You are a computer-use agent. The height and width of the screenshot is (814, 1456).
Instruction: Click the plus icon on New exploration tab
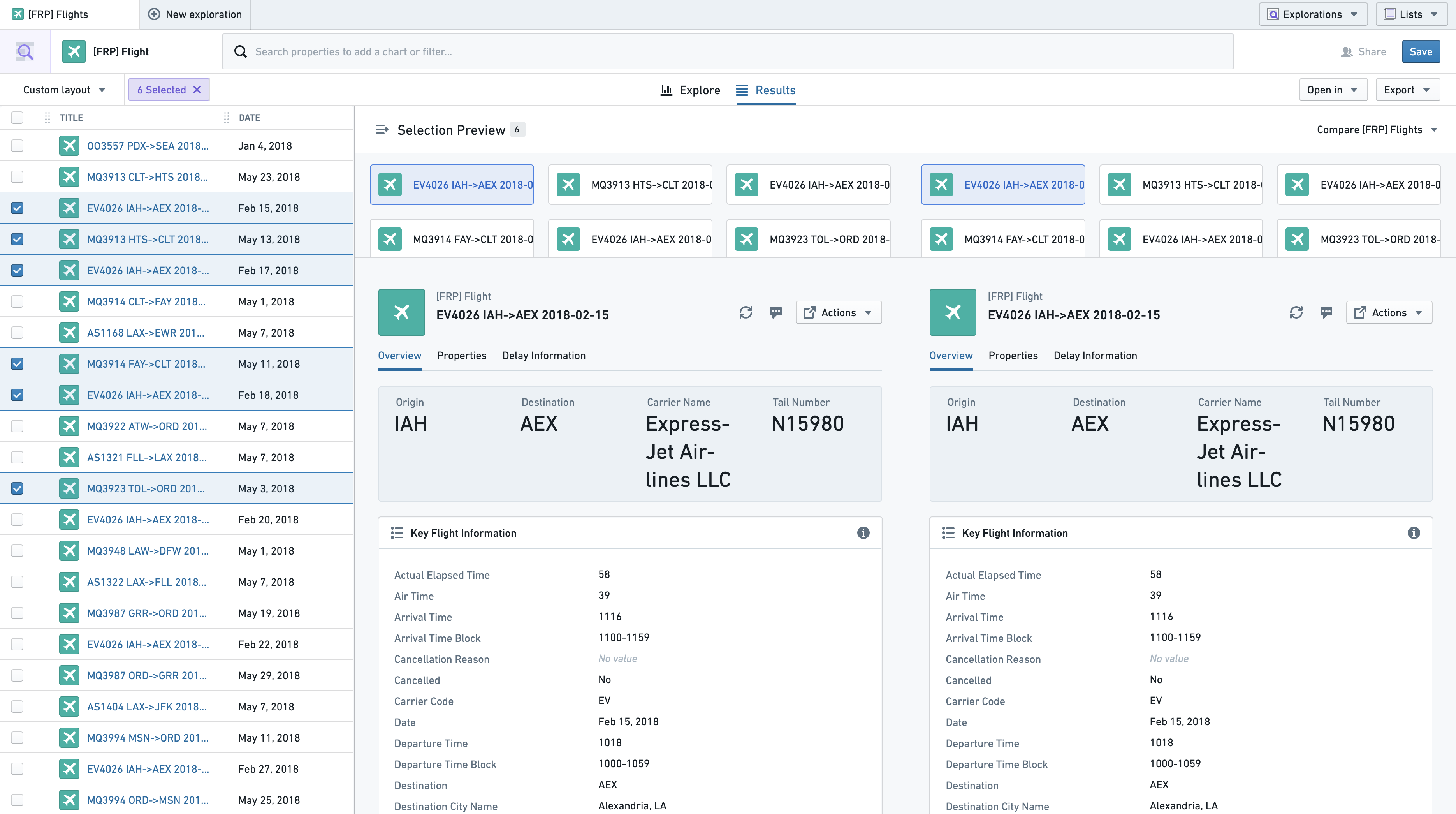pyautogui.click(x=154, y=14)
